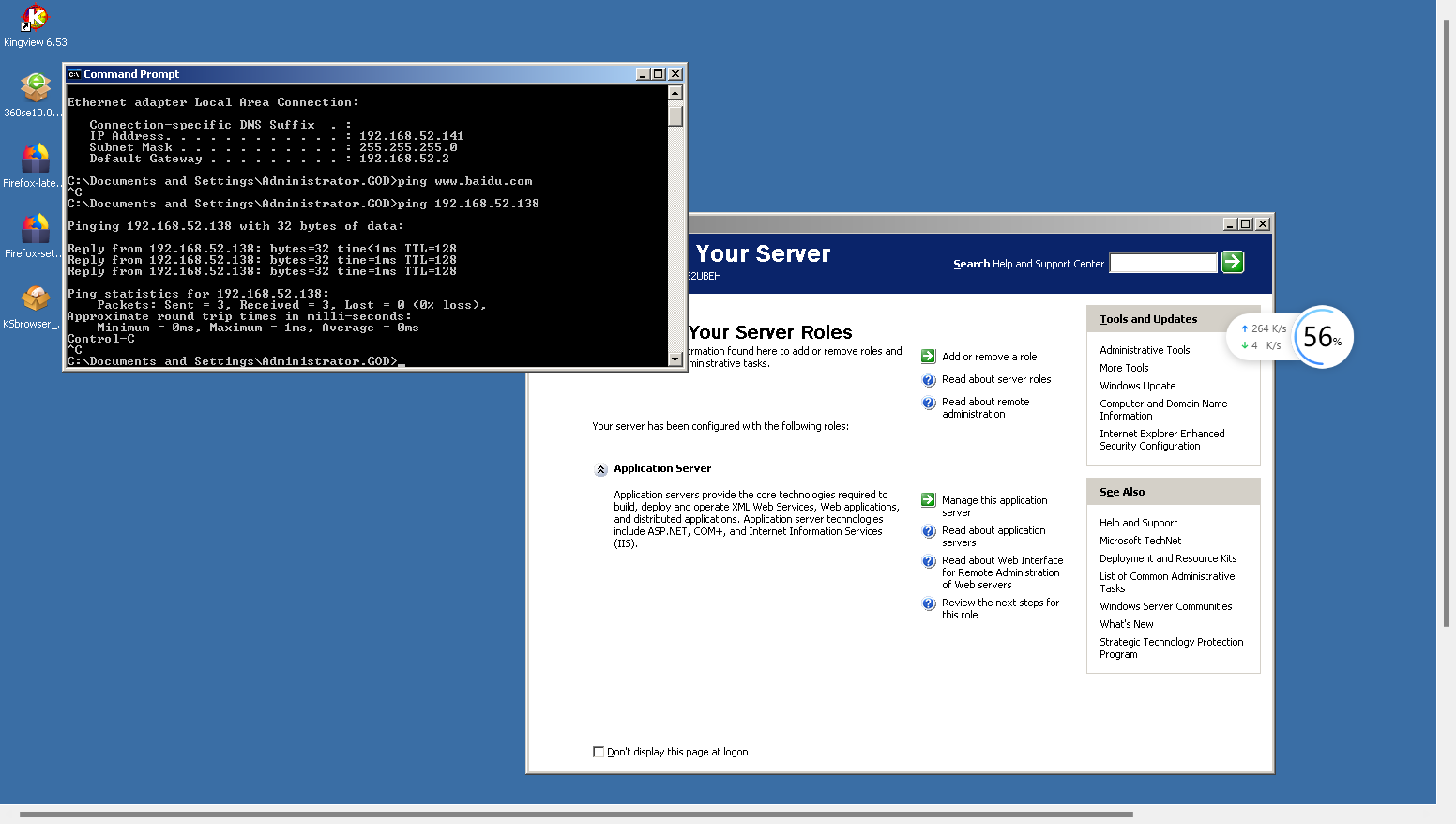The width and height of the screenshot is (1456, 824).
Task: Click the bottom horizontal scrollbar
Action: [x=576, y=815]
